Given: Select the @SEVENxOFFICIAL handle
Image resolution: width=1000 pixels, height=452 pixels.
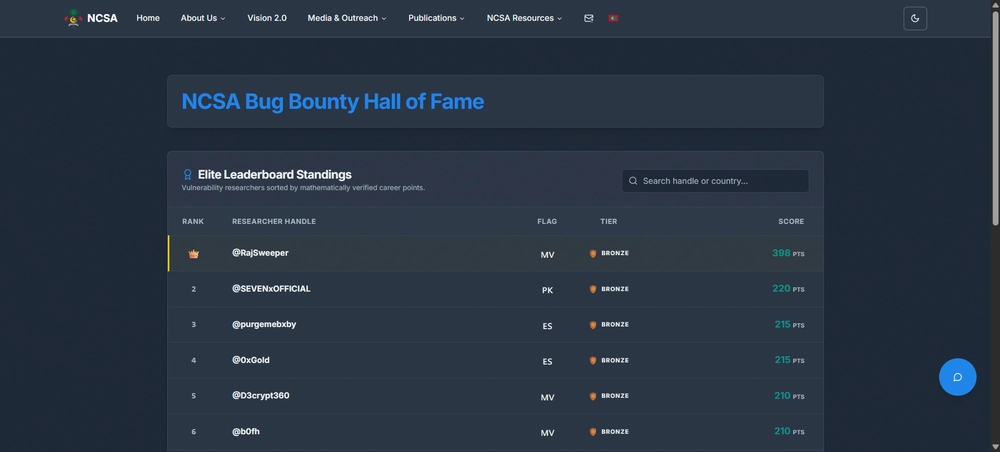Looking at the screenshot, I should click(x=271, y=289).
